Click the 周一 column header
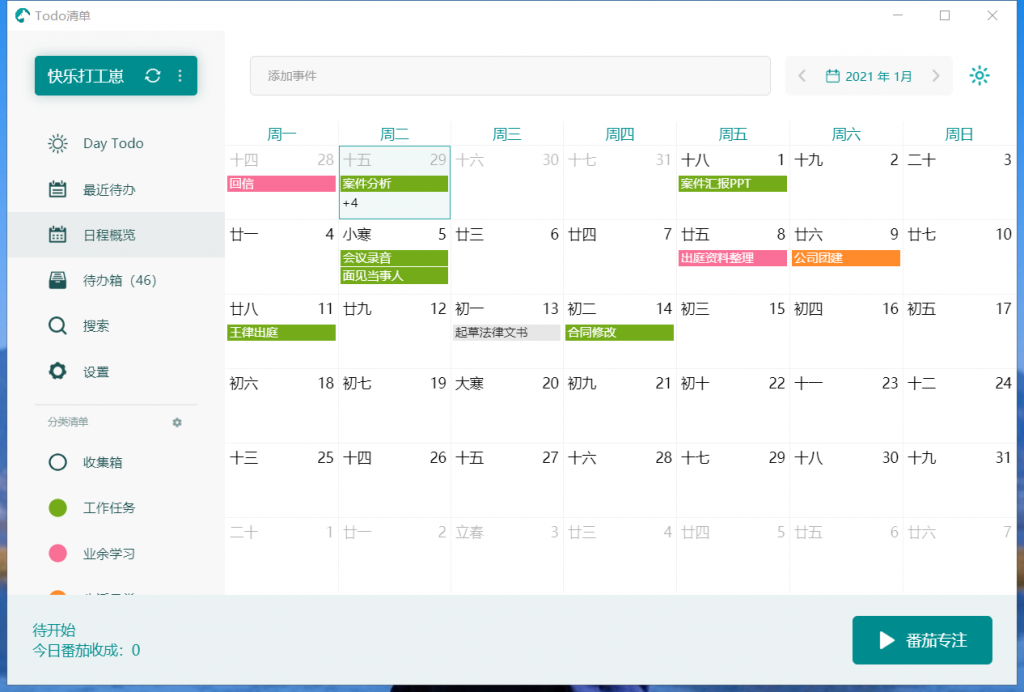The image size is (1024, 692). tap(281, 134)
